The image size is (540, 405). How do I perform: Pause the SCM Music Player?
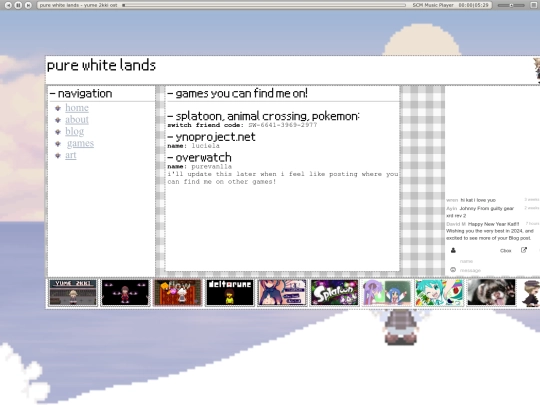coord(18,5)
